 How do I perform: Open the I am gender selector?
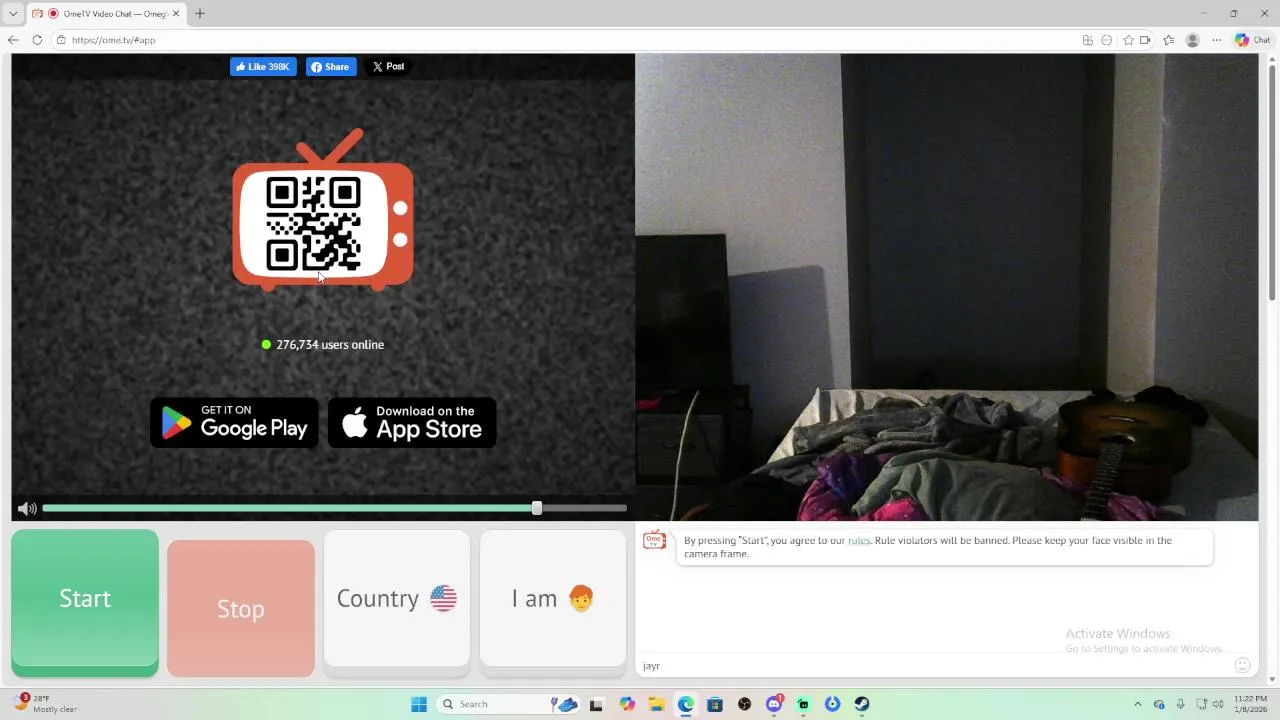[x=553, y=598]
